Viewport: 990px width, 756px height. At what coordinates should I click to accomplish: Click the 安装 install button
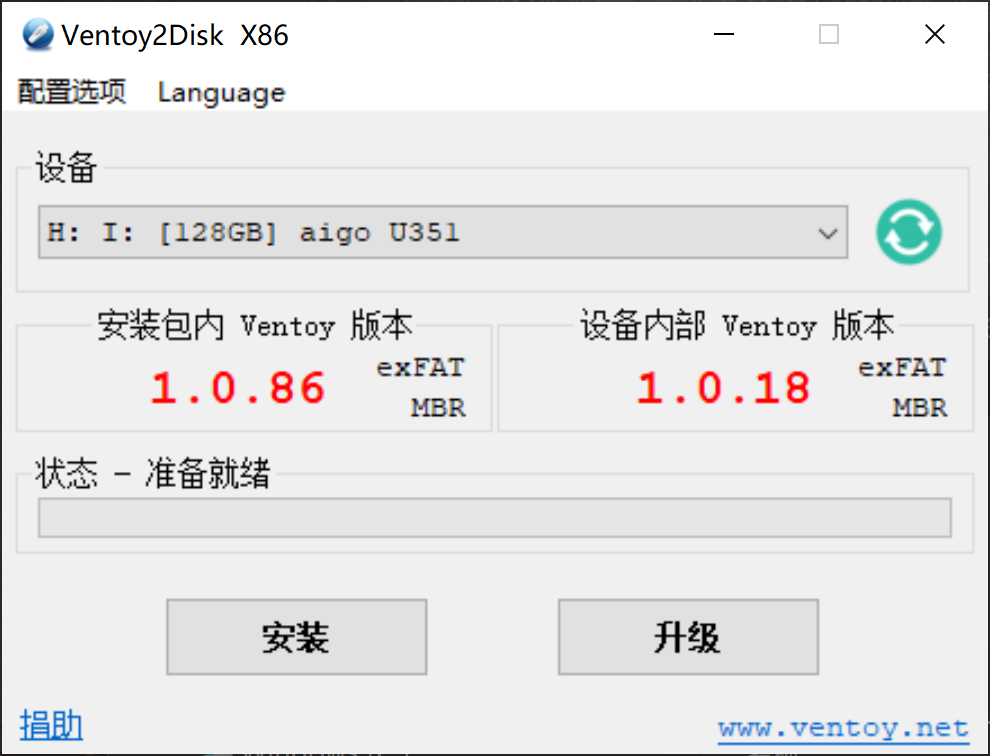(297, 637)
